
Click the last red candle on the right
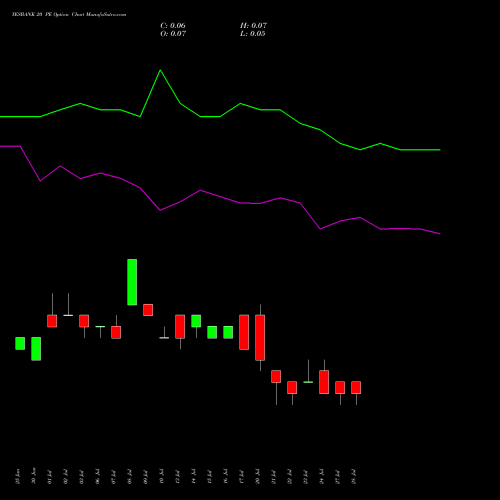click(x=356, y=387)
